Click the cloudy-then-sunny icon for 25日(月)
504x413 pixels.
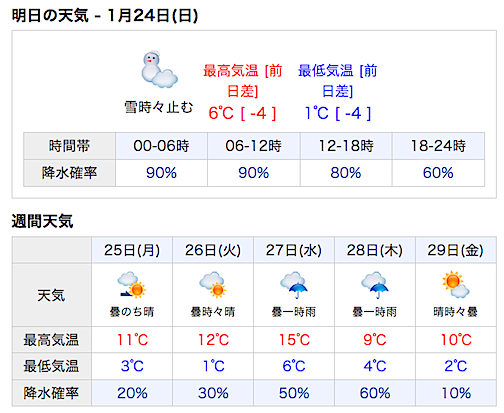pos(132,285)
